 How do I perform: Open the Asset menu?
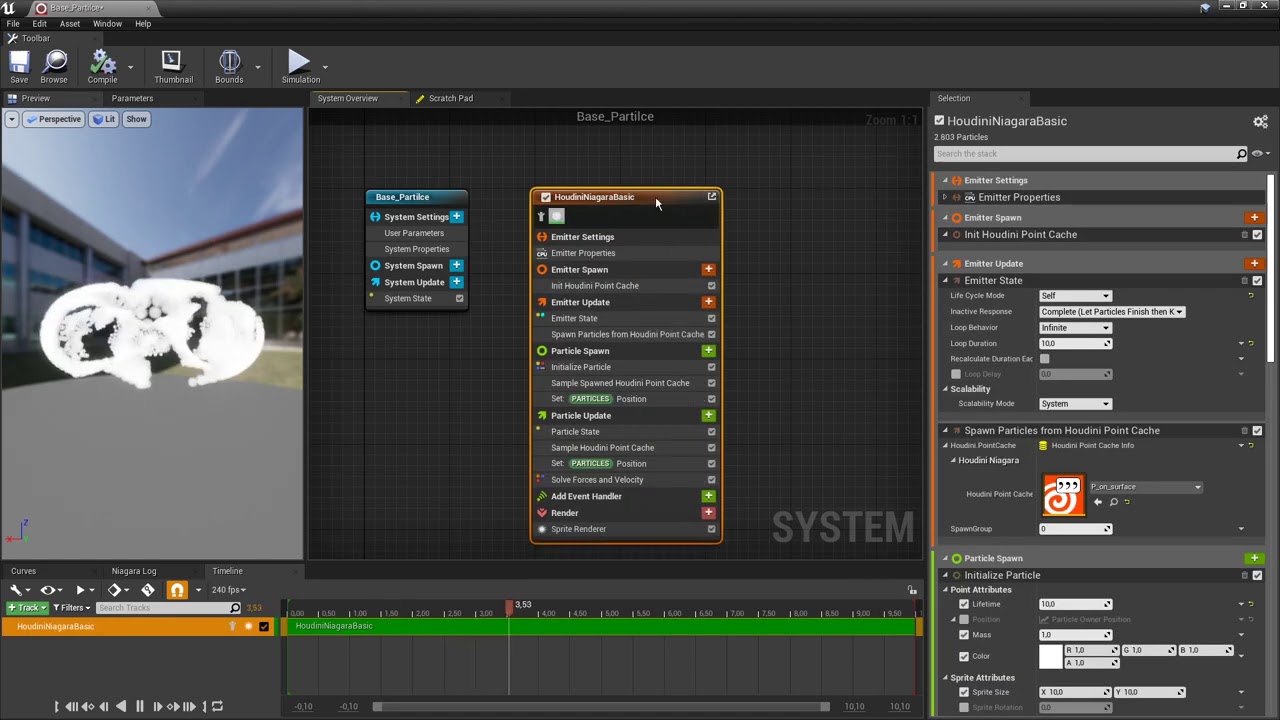coord(70,24)
